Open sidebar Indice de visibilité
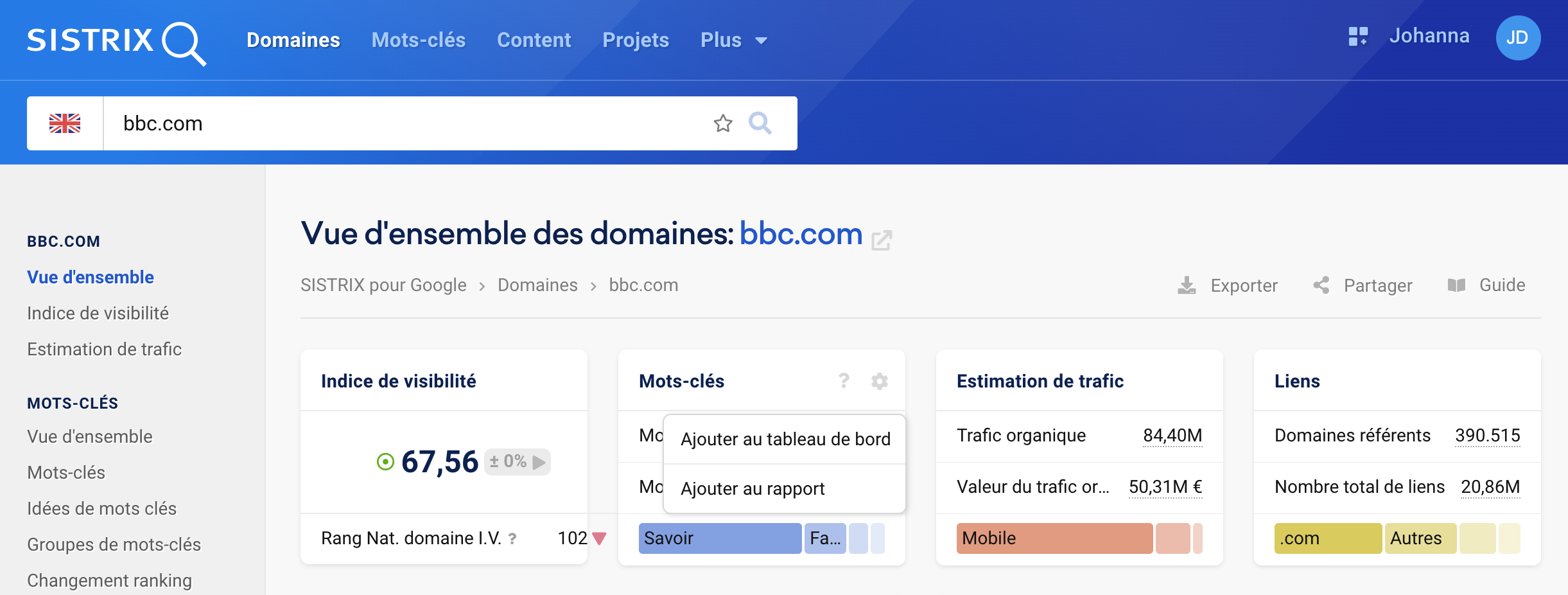Image resolution: width=1568 pixels, height=595 pixels. pyautogui.click(x=98, y=313)
